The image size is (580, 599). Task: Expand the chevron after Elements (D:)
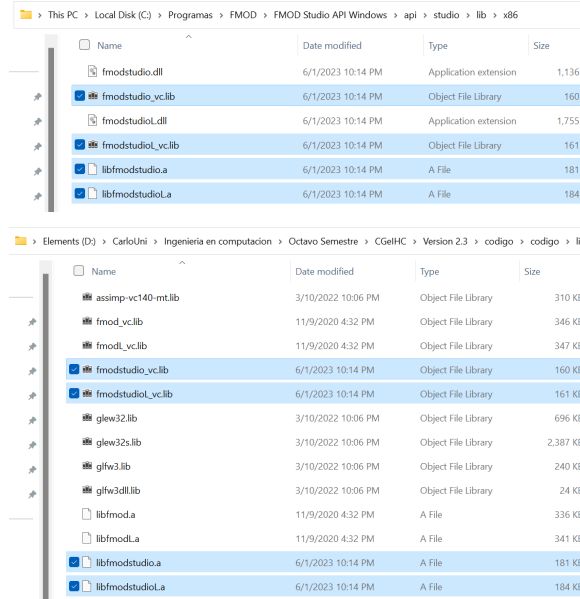104,241
